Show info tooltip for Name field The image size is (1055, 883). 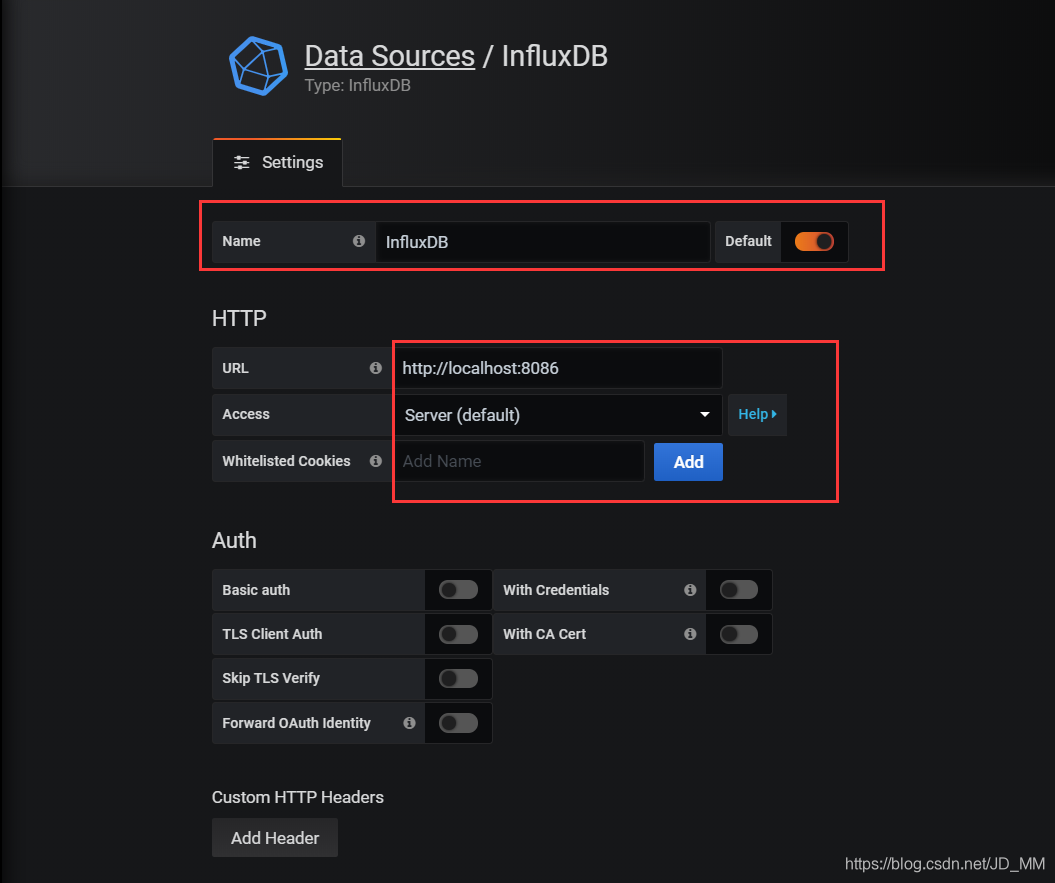pyautogui.click(x=359, y=241)
